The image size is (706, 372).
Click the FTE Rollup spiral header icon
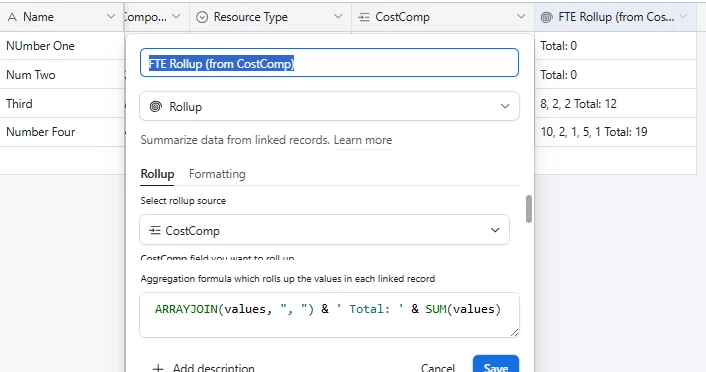pyautogui.click(x=546, y=17)
